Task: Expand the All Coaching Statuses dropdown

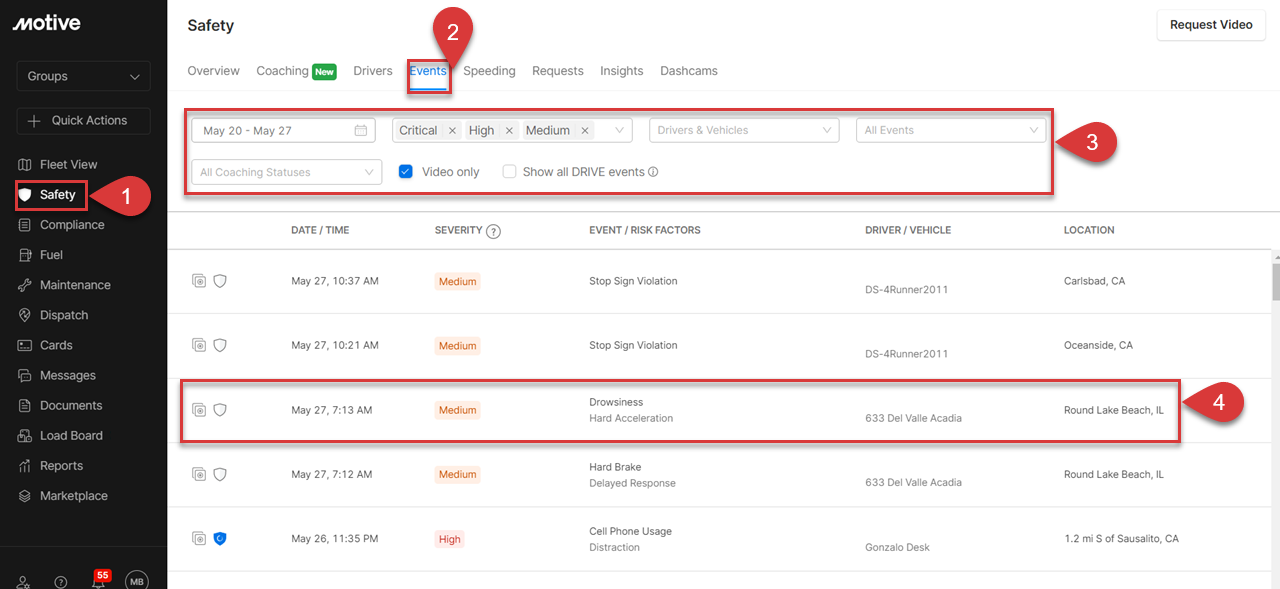Action: point(286,172)
